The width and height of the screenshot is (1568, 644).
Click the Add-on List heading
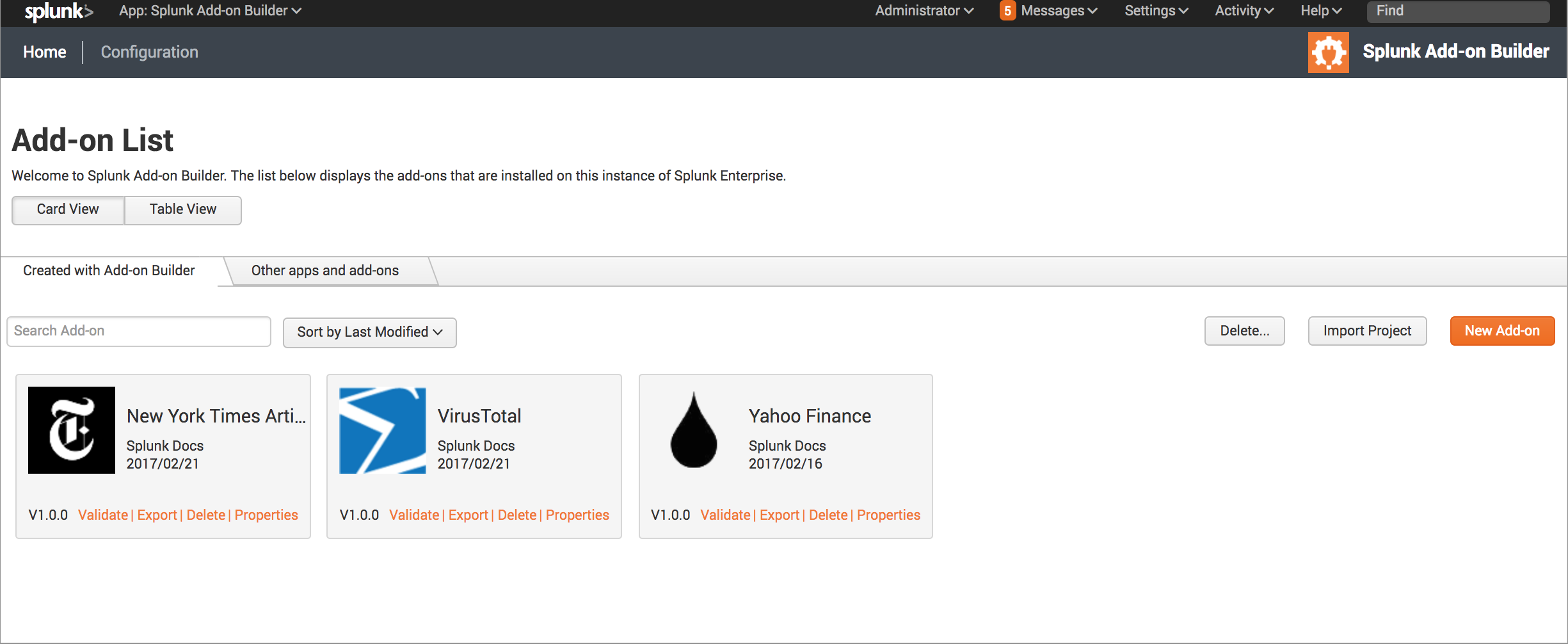point(93,140)
